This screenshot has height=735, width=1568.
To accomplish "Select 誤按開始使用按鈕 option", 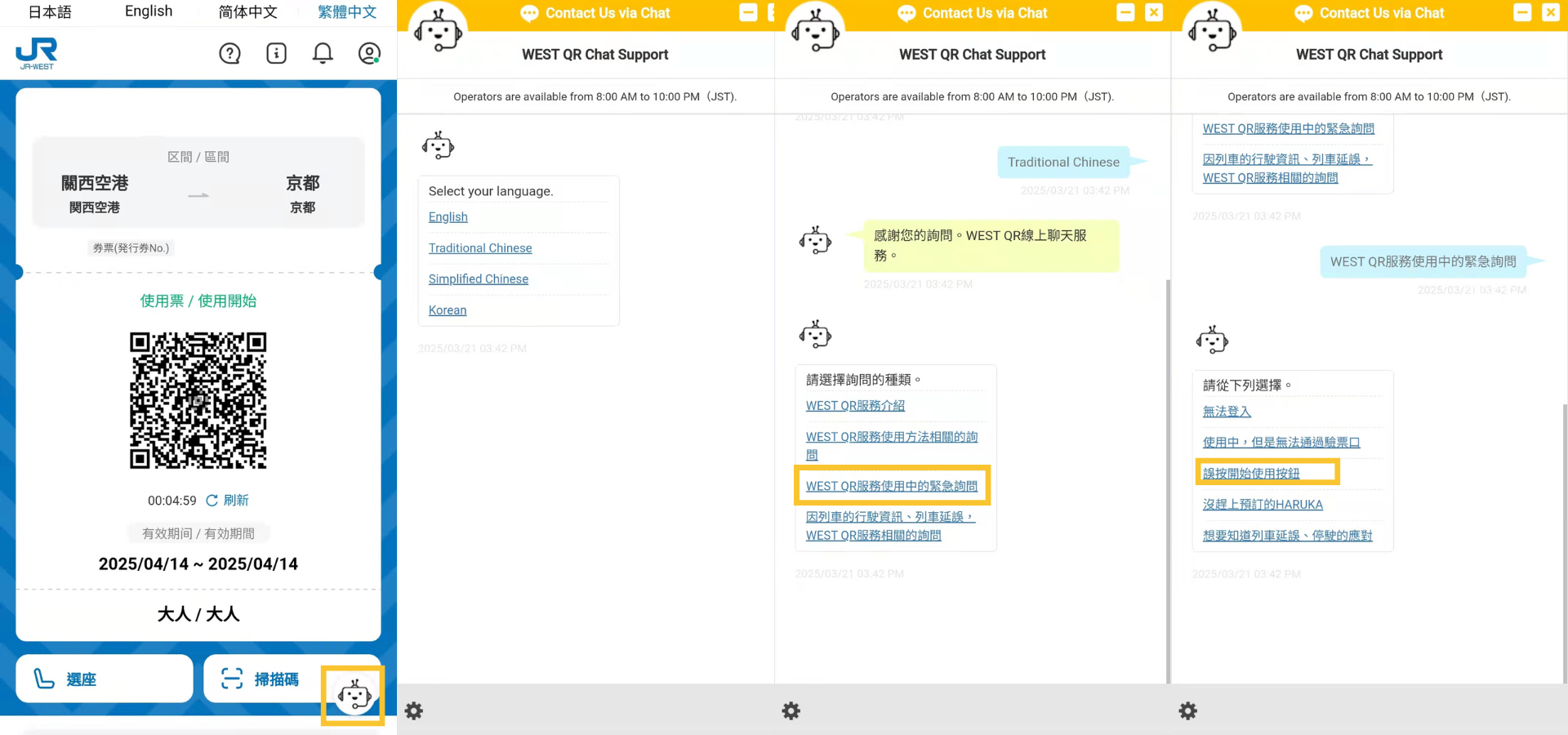I will coord(1251,473).
